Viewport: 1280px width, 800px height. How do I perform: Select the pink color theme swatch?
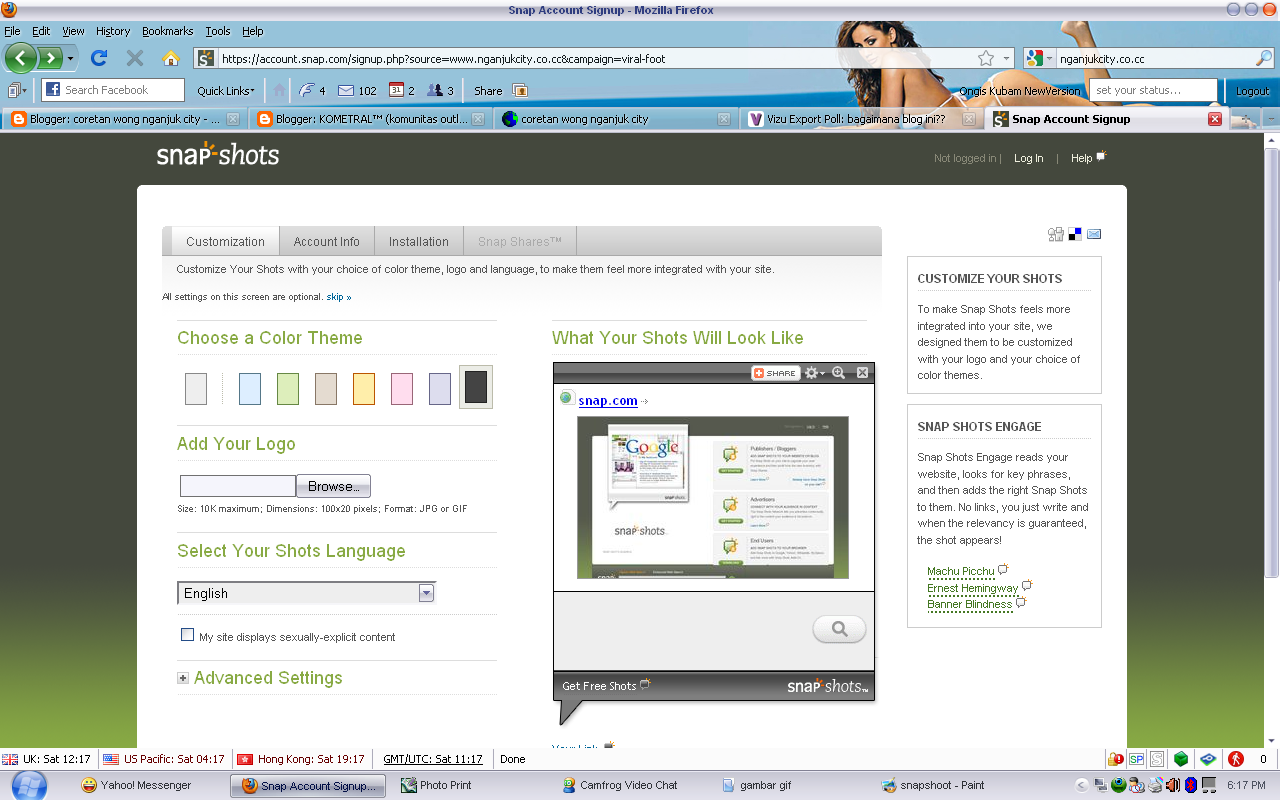point(402,388)
